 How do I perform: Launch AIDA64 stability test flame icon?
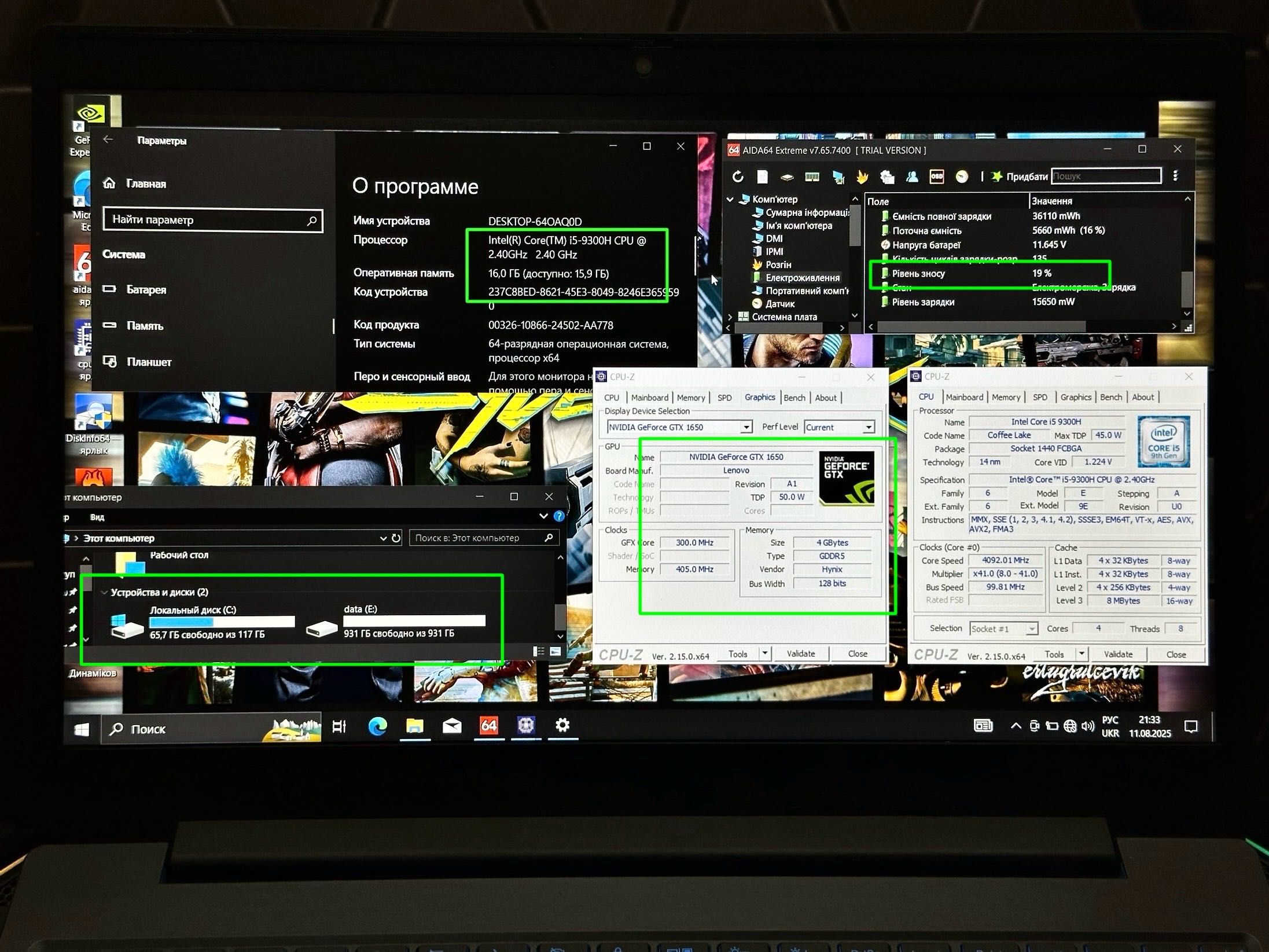click(862, 177)
